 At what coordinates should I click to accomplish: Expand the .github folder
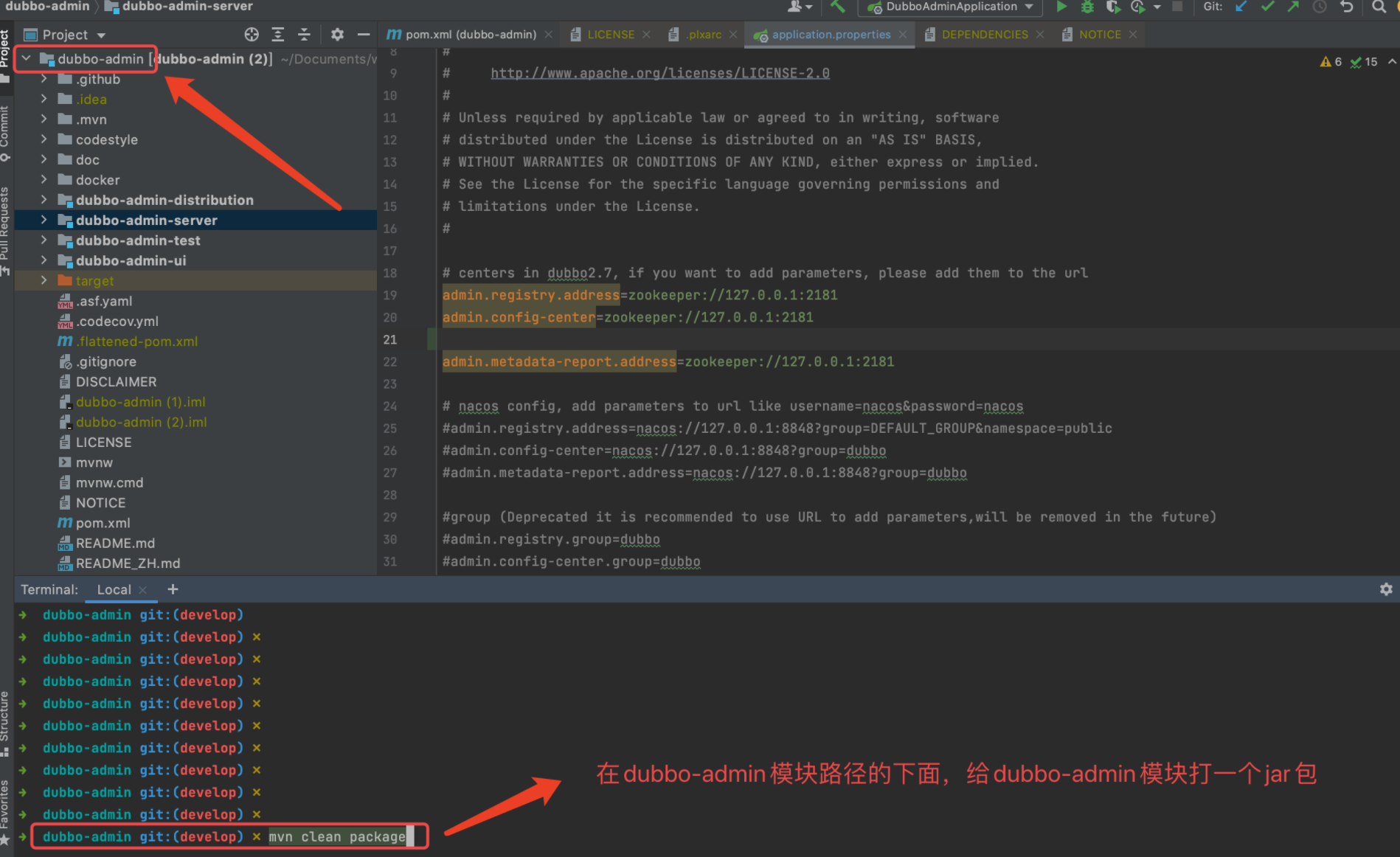tap(44, 78)
